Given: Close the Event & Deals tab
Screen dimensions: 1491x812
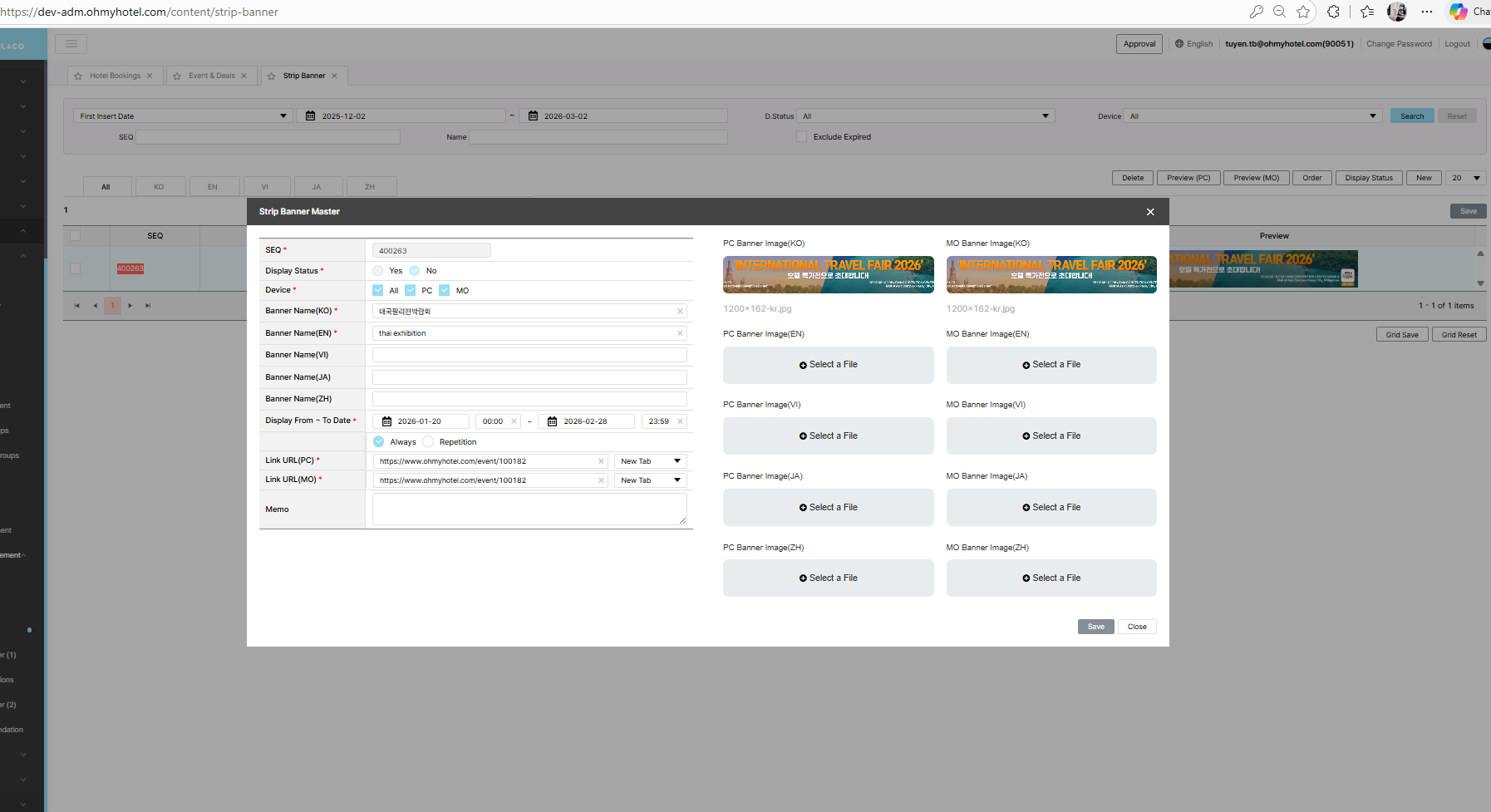Looking at the screenshot, I should tap(244, 76).
